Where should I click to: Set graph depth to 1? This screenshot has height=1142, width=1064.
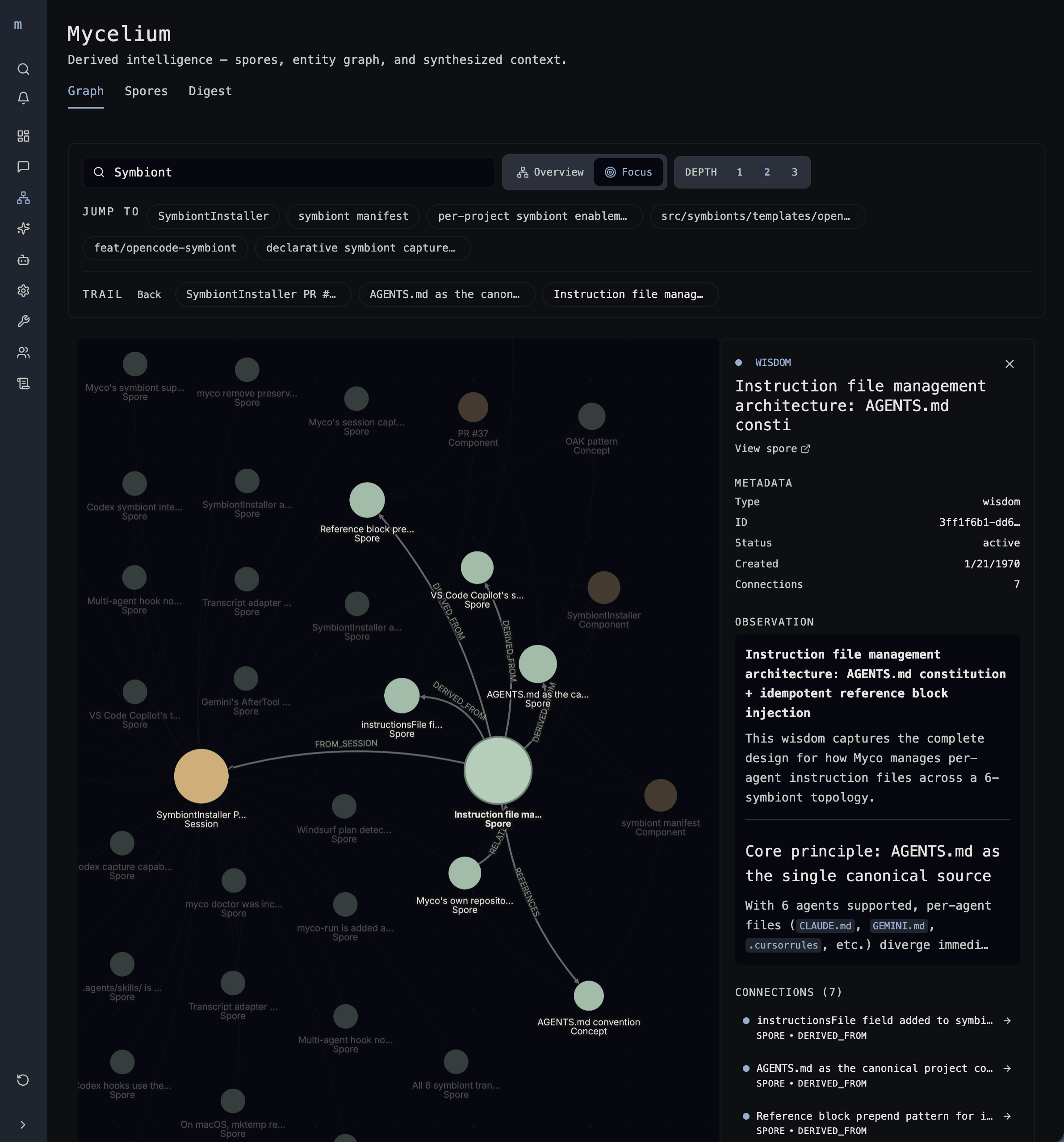[x=739, y=172]
